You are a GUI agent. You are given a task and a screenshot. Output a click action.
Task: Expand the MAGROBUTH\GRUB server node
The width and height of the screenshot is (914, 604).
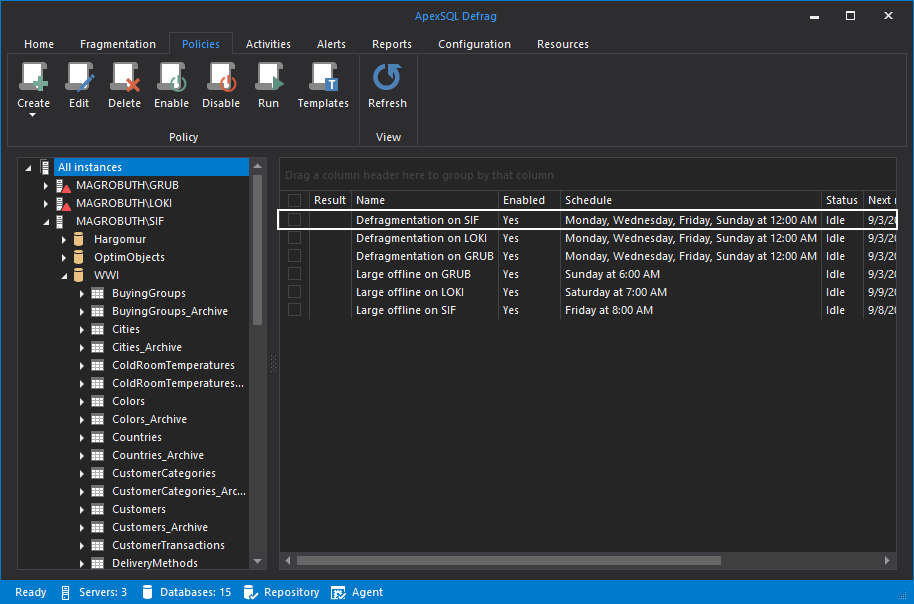(45, 186)
